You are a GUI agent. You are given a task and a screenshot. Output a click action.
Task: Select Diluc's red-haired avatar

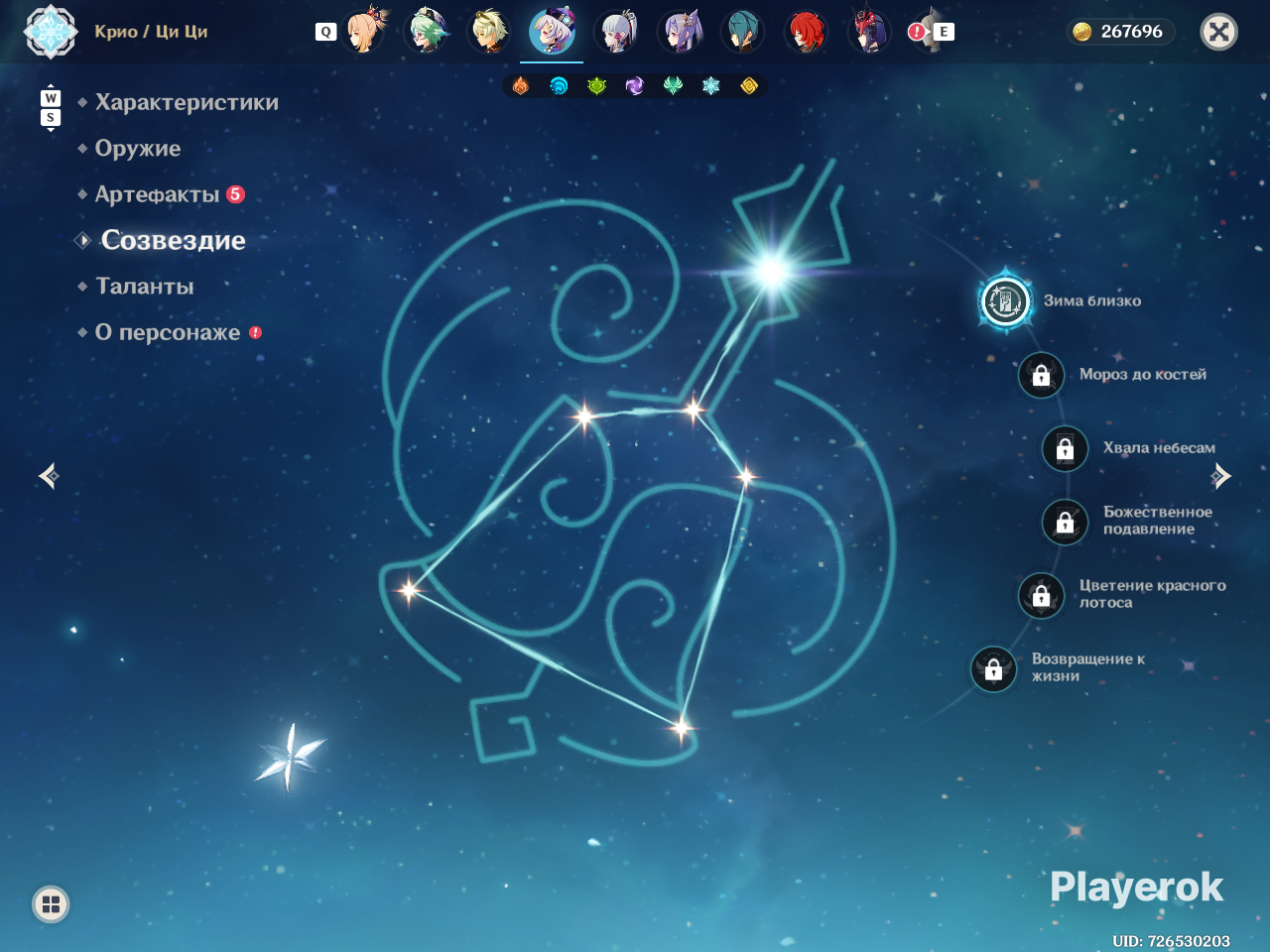806,31
